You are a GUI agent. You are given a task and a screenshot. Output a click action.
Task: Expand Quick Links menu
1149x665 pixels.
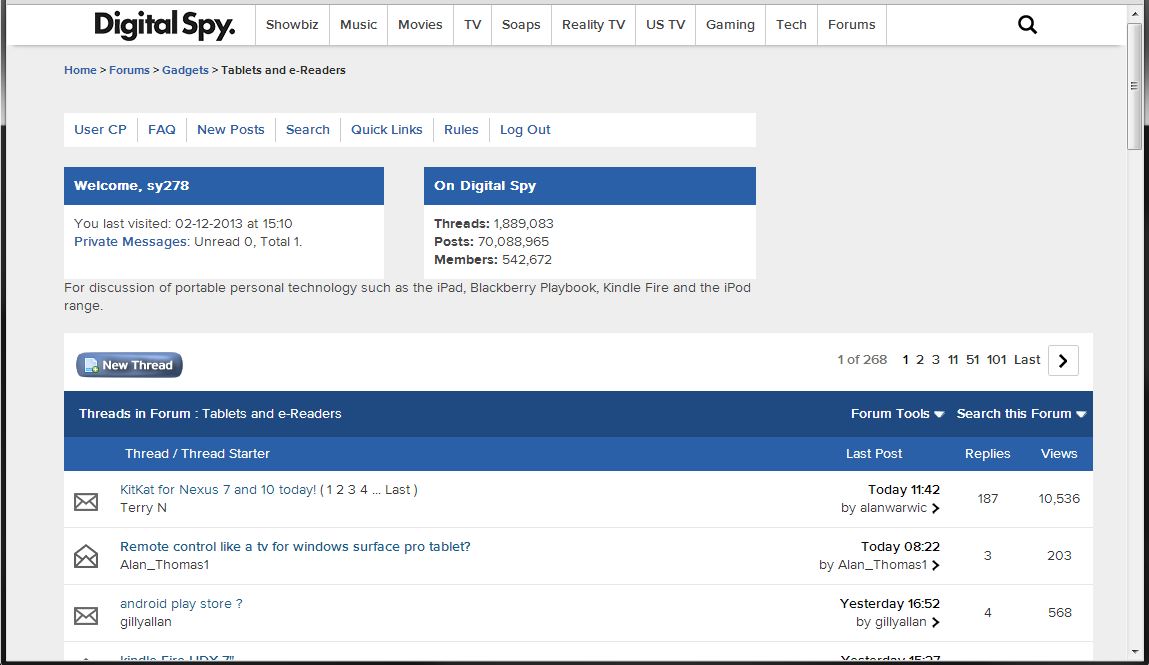pos(385,129)
